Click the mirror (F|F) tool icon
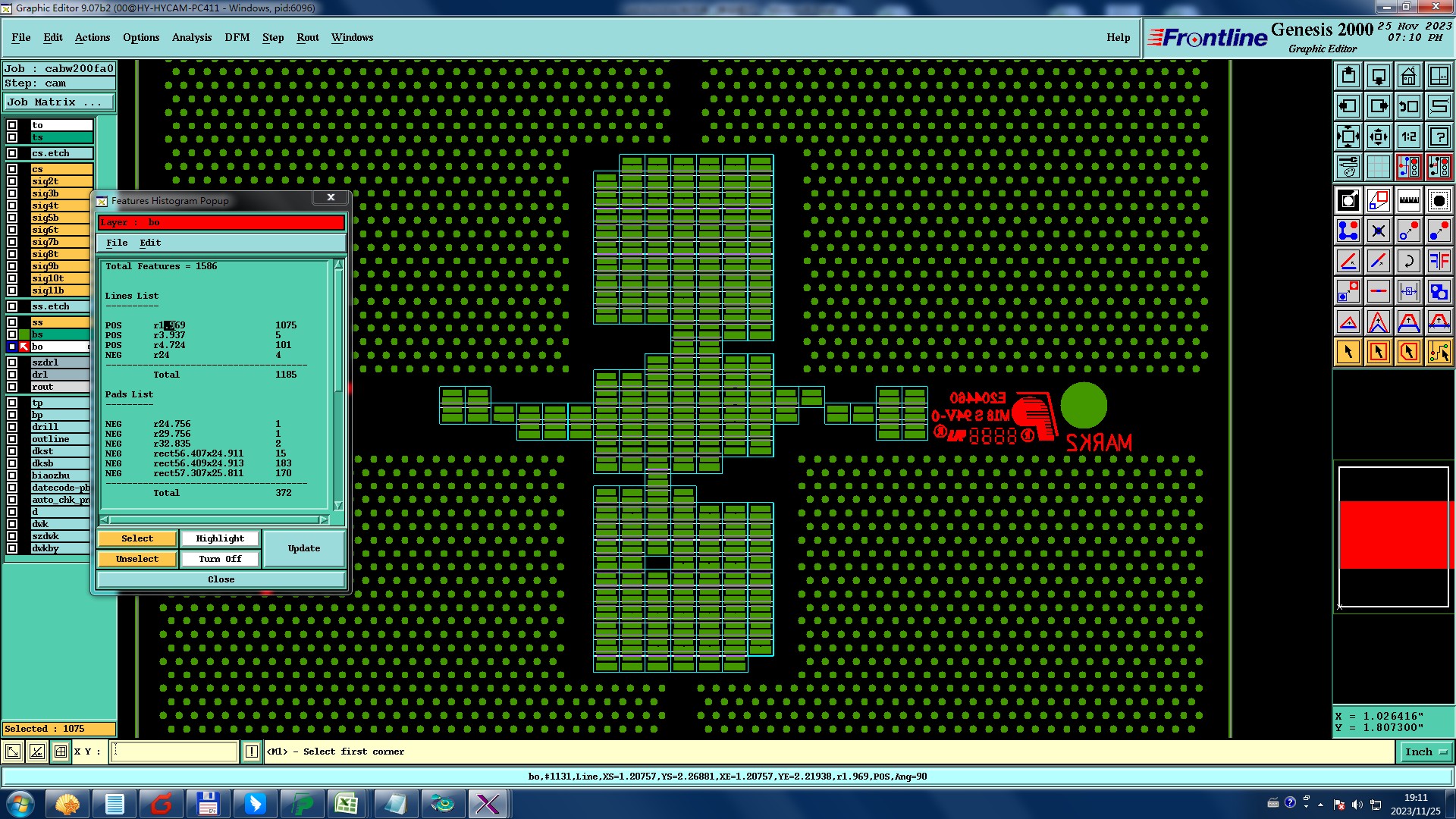The height and width of the screenshot is (819, 1456). [x=1439, y=262]
